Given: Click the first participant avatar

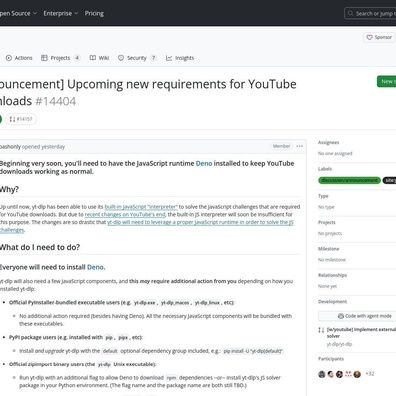Looking at the screenshot, I should point(322,374).
